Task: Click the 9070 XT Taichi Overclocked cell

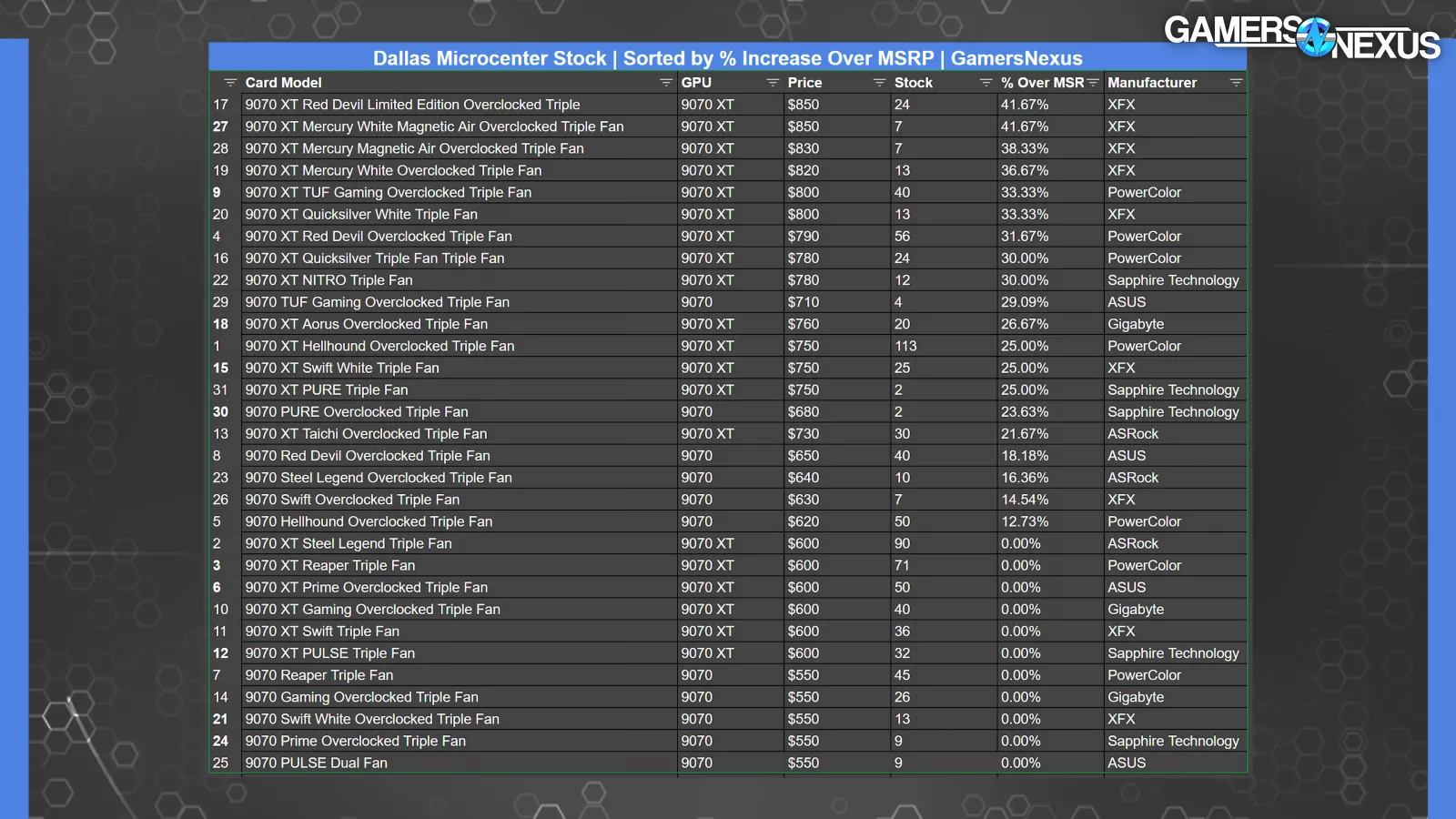Action: click(x=366, y=434)
